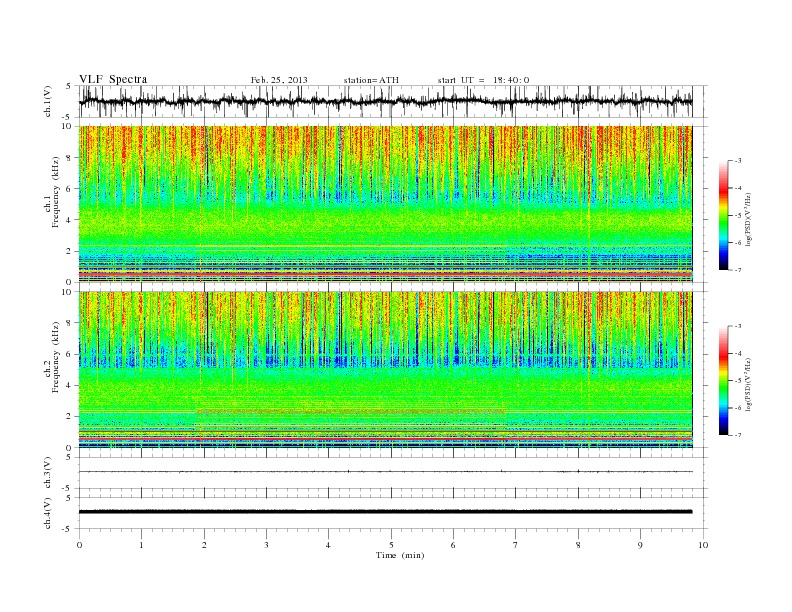Click the "-7" tick on ch.1 colour bar
This screenshot has height=612, width=792.
click(738, 270)
